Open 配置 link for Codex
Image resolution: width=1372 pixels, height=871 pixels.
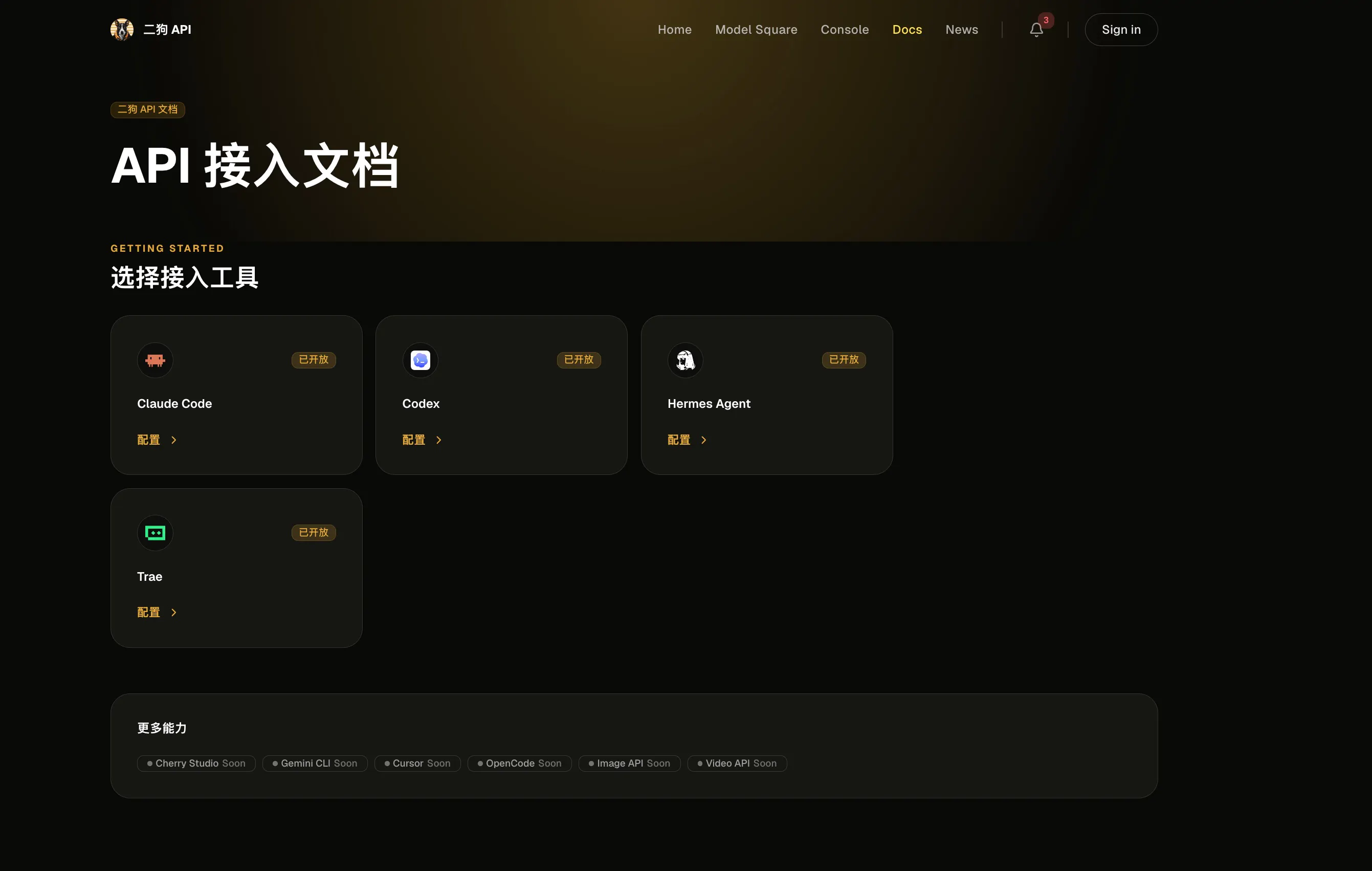tap(422, 440)
